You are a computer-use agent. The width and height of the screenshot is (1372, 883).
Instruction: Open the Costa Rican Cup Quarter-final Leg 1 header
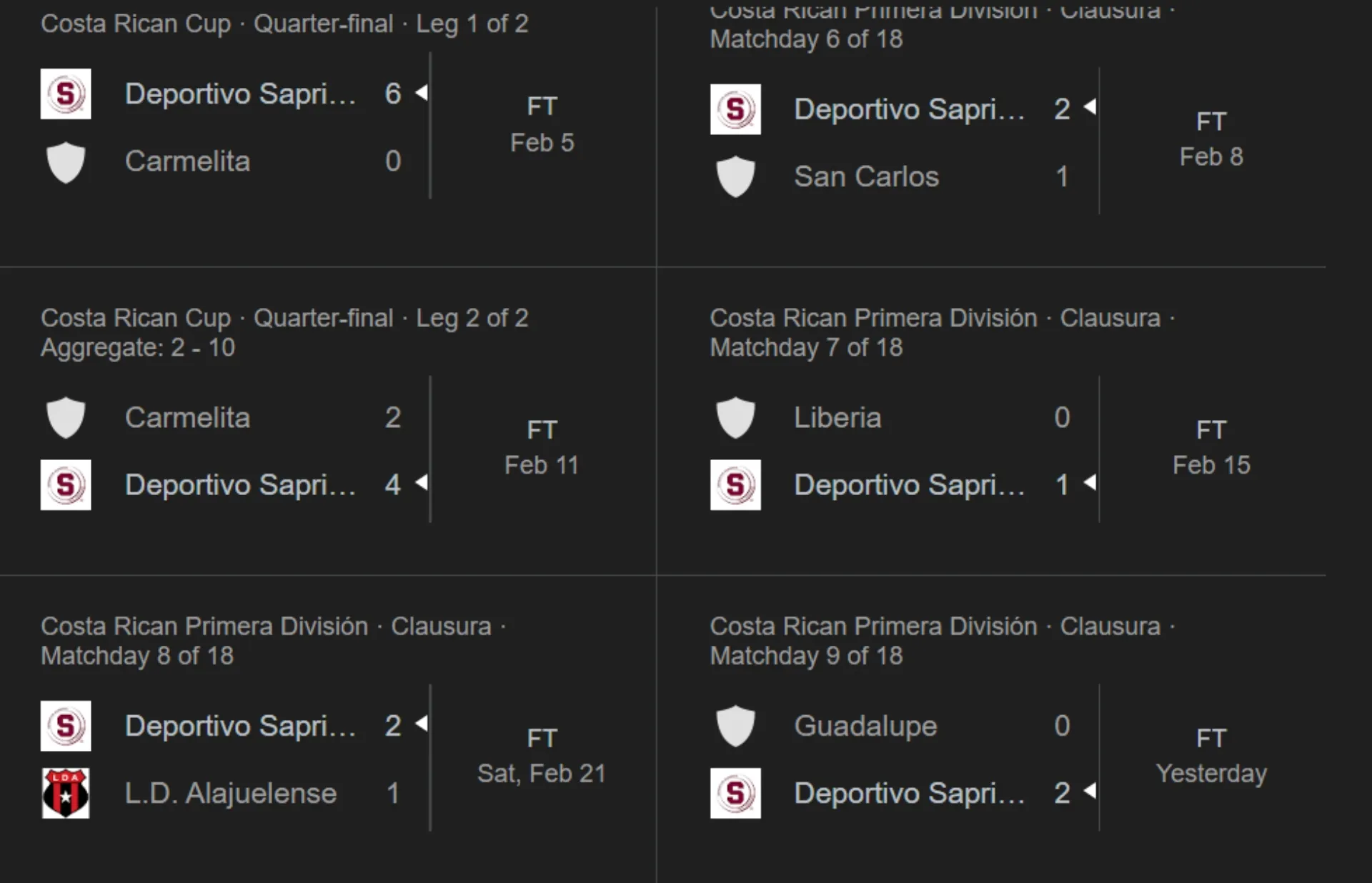point(284,24)
